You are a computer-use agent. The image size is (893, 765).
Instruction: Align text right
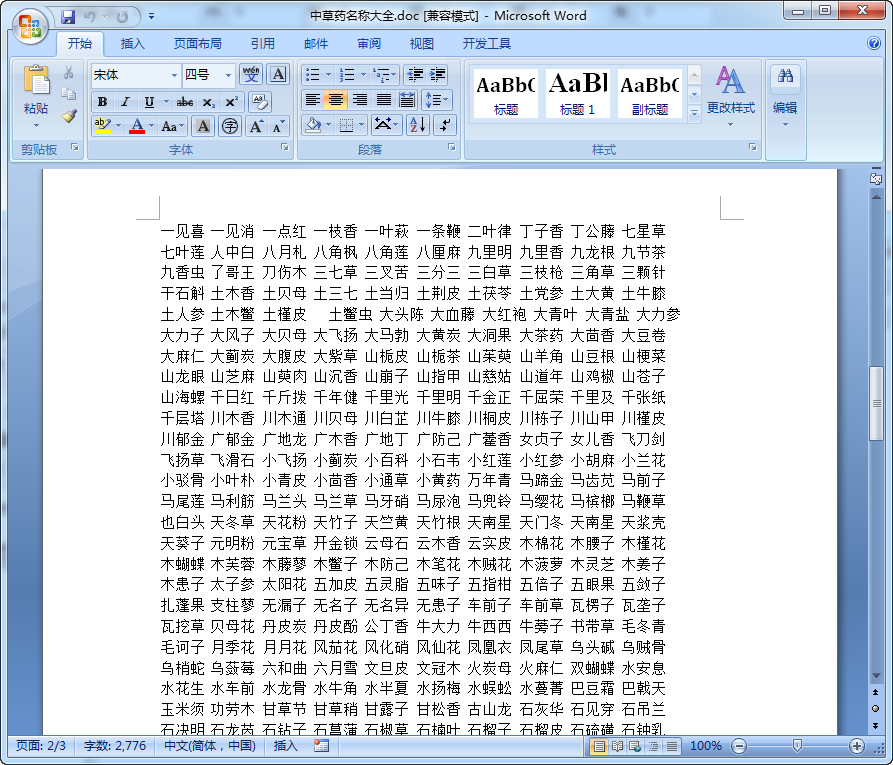(359, 100)
